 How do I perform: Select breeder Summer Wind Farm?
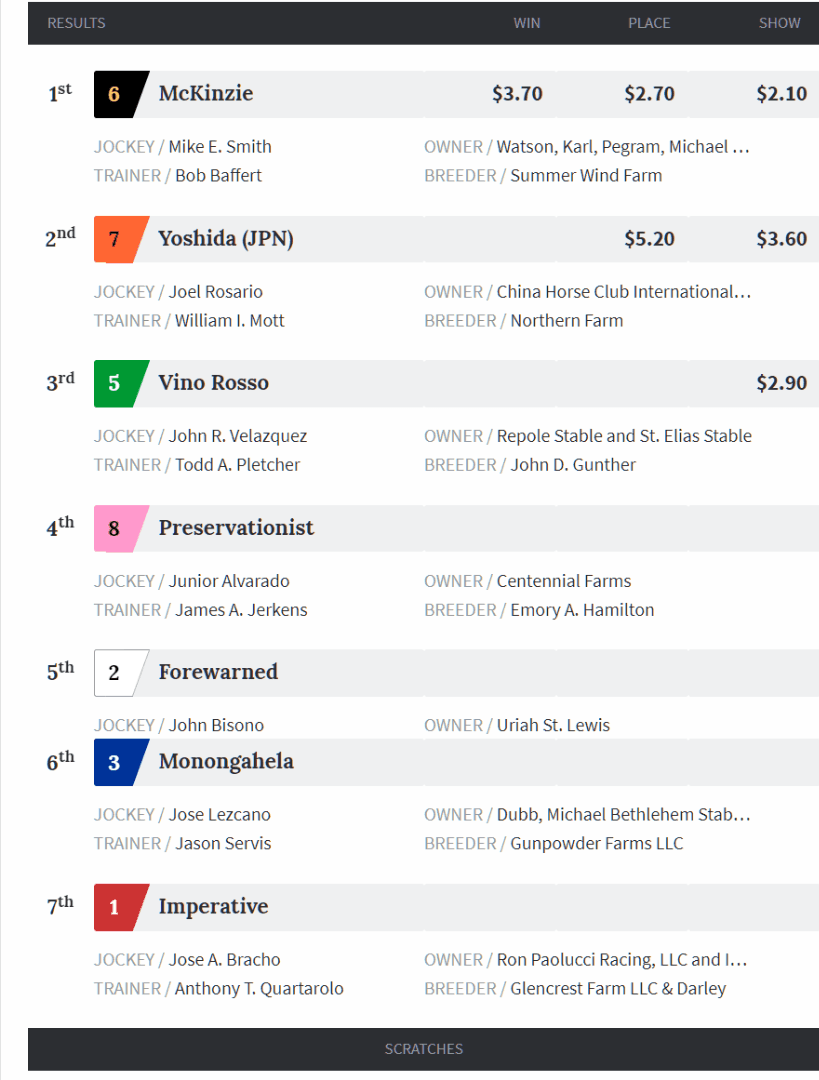586,176
